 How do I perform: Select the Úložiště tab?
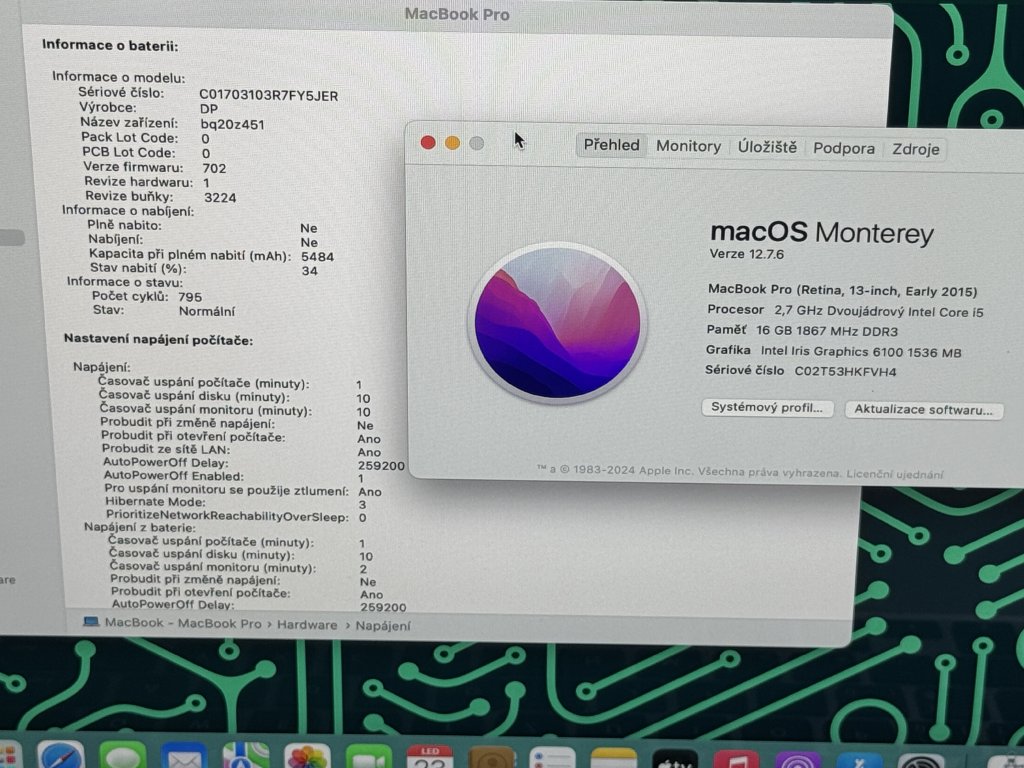[767, 147]
